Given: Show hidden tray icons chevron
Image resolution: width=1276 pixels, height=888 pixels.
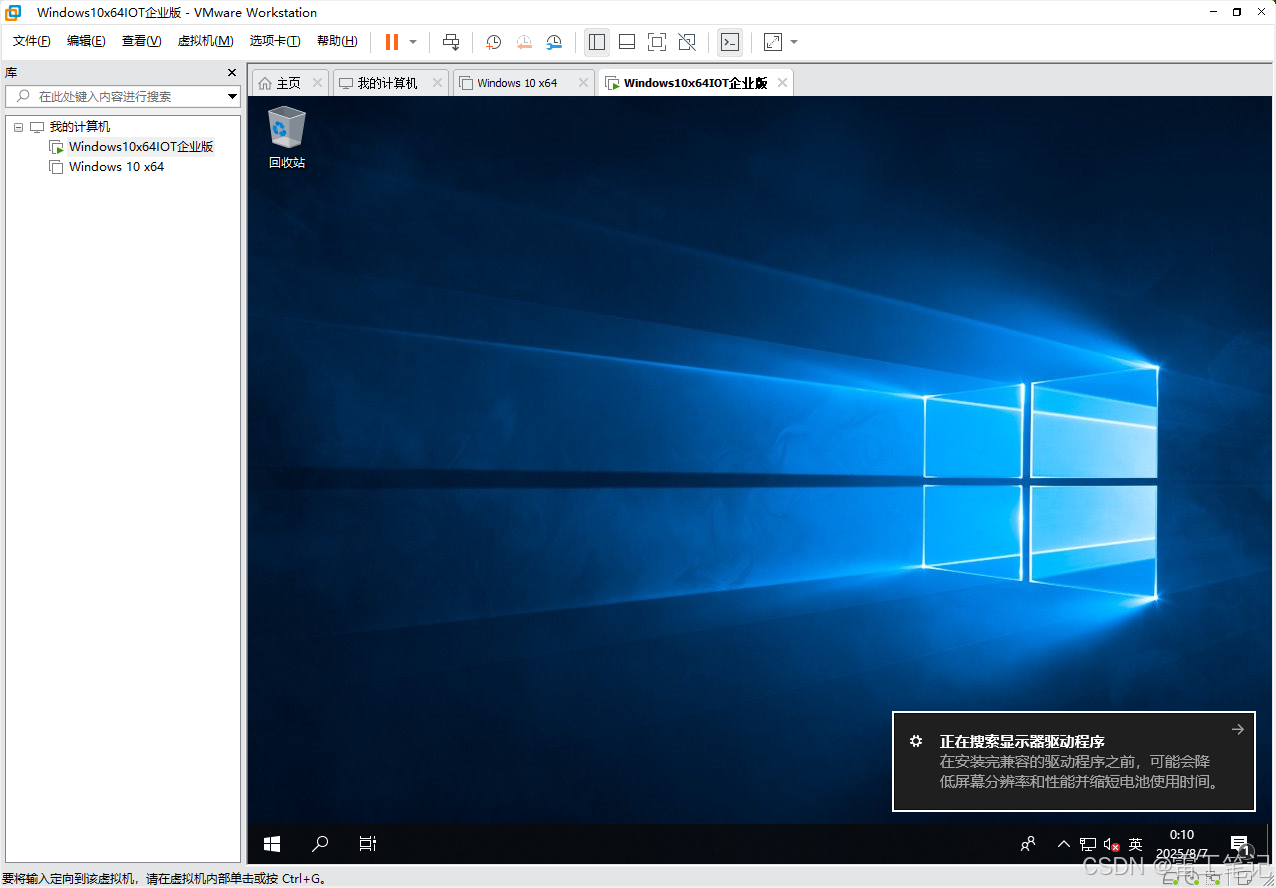Looking at the screenshot, I should click(x=1063, y=844).
